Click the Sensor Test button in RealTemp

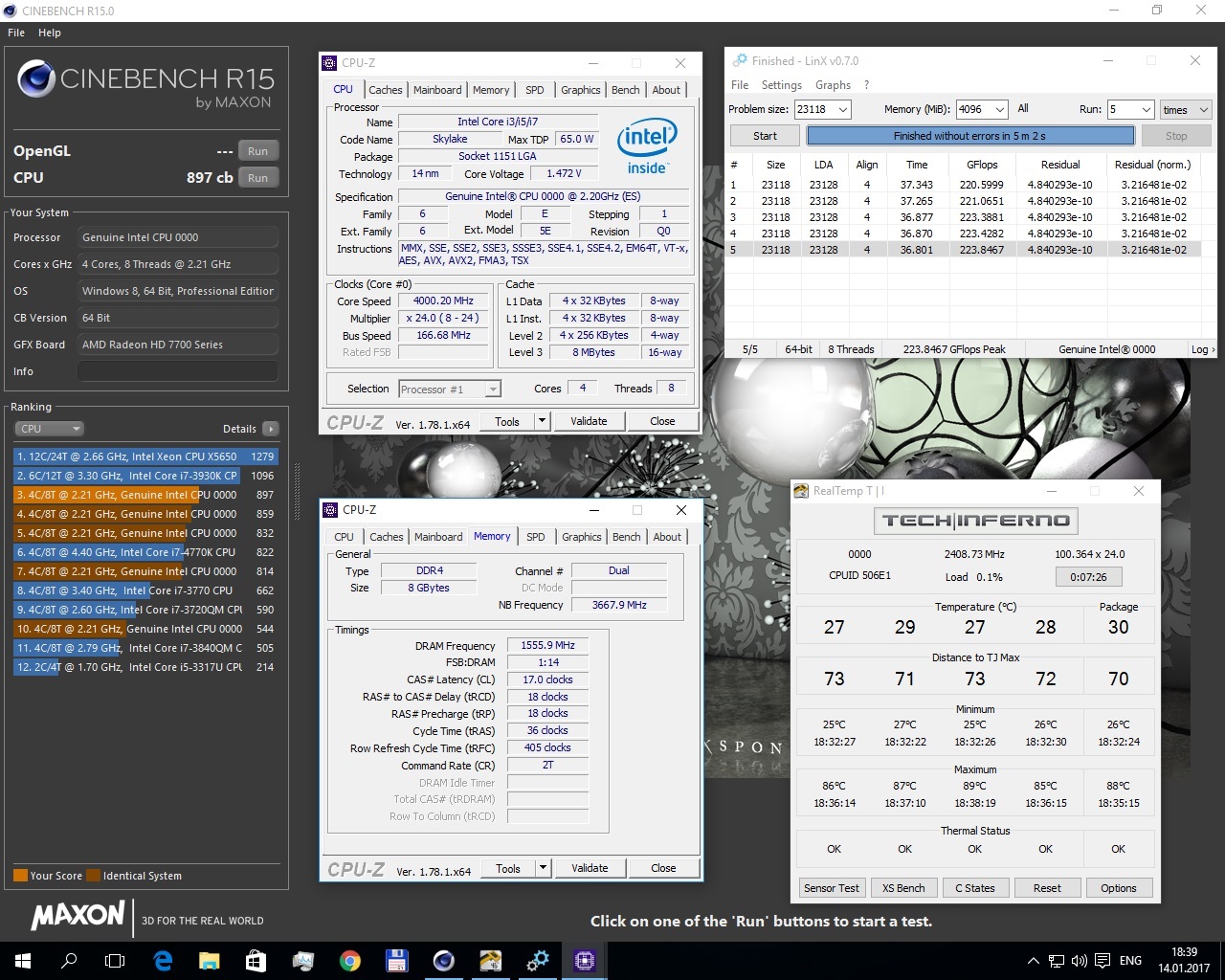coord(832,888)
